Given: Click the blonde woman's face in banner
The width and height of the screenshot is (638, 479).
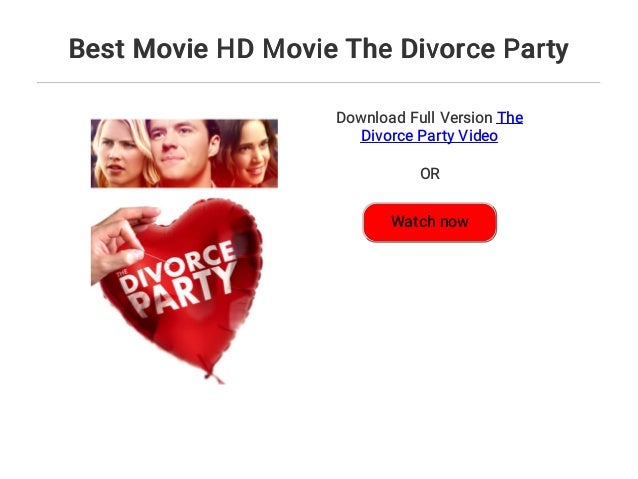Looking at the screenshot, I should [119, 155].
